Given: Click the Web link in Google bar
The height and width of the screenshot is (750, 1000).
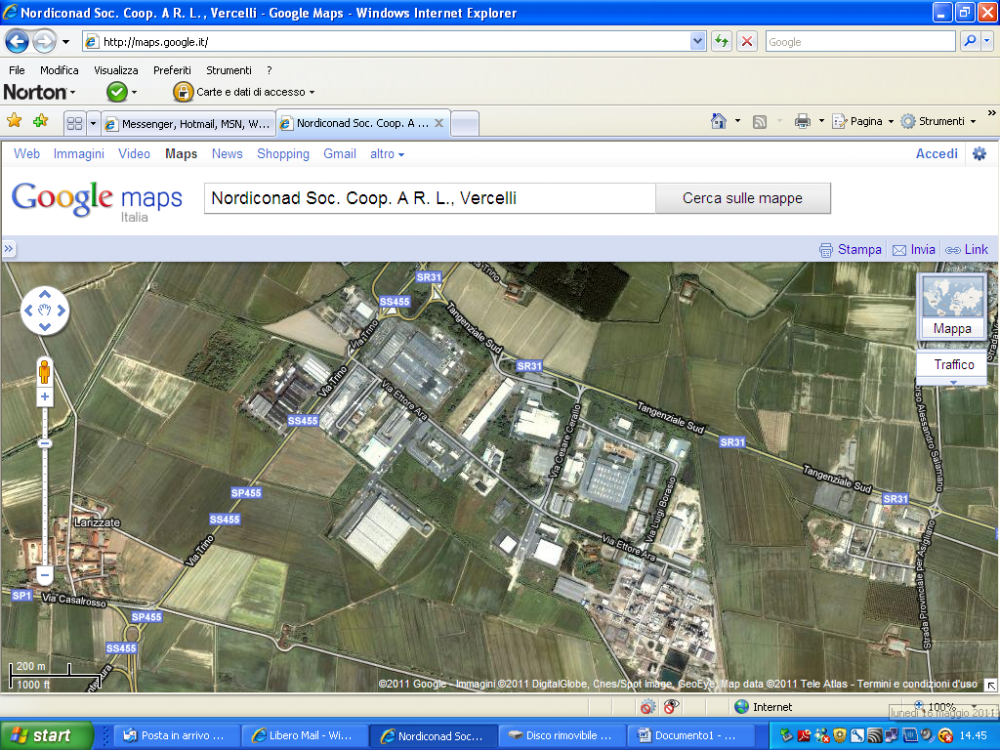Looking at the screenshot, I should pyautogui.click(x=26, y=154).
